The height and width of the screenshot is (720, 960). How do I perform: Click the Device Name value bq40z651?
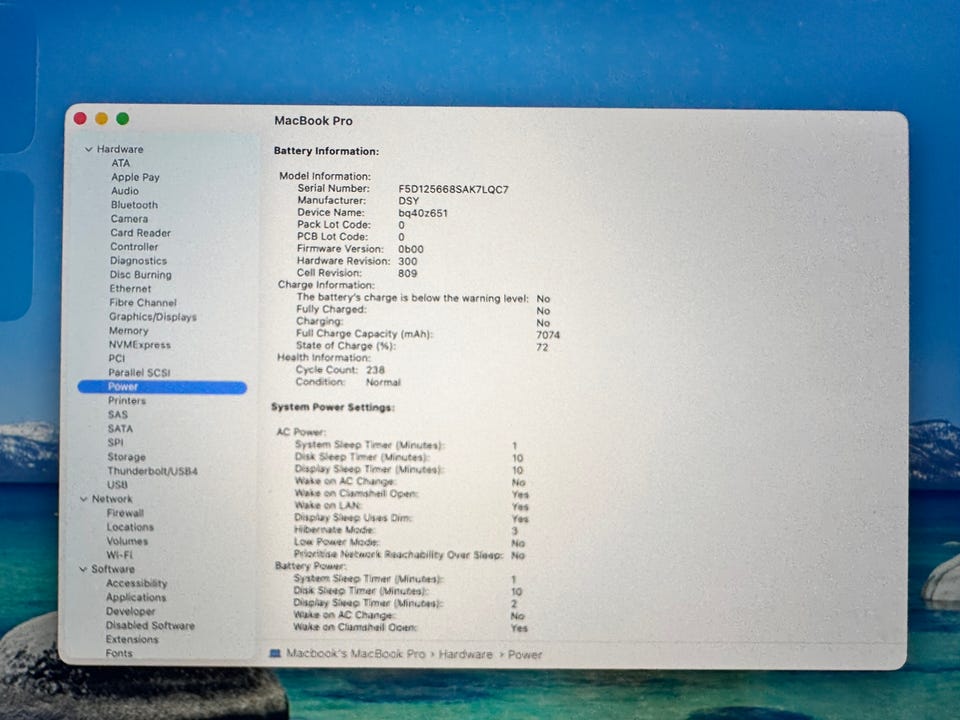(x=422, y=214)
